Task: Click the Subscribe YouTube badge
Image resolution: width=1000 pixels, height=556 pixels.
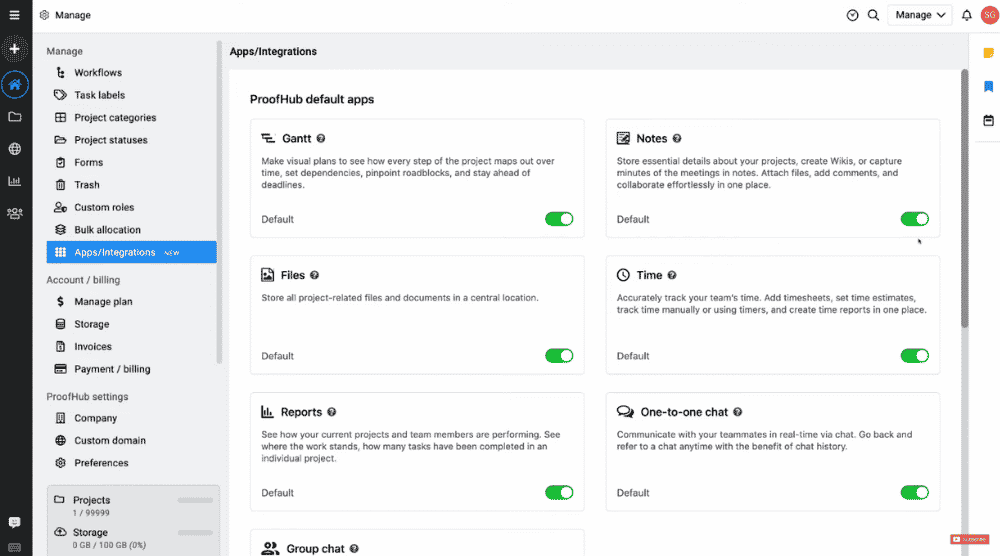Action: click(x=969, y=539)
